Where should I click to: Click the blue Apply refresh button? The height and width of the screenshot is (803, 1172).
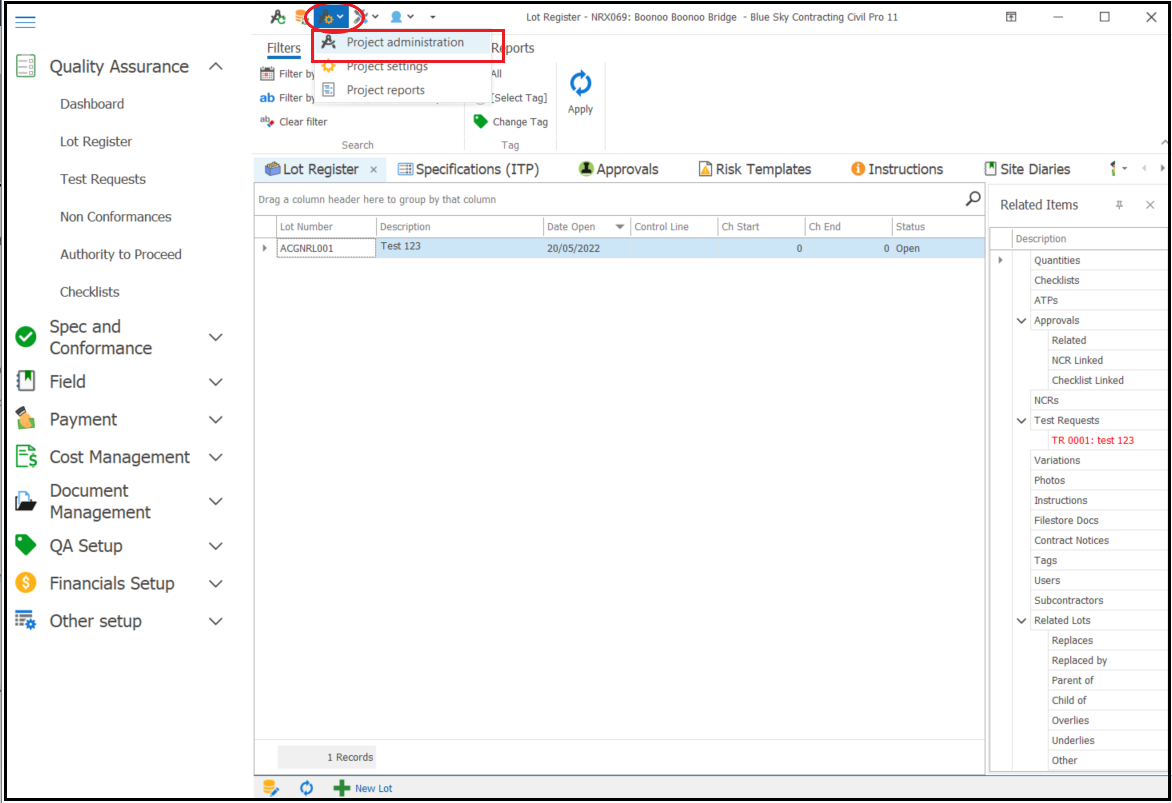click(x=580, y=92)
